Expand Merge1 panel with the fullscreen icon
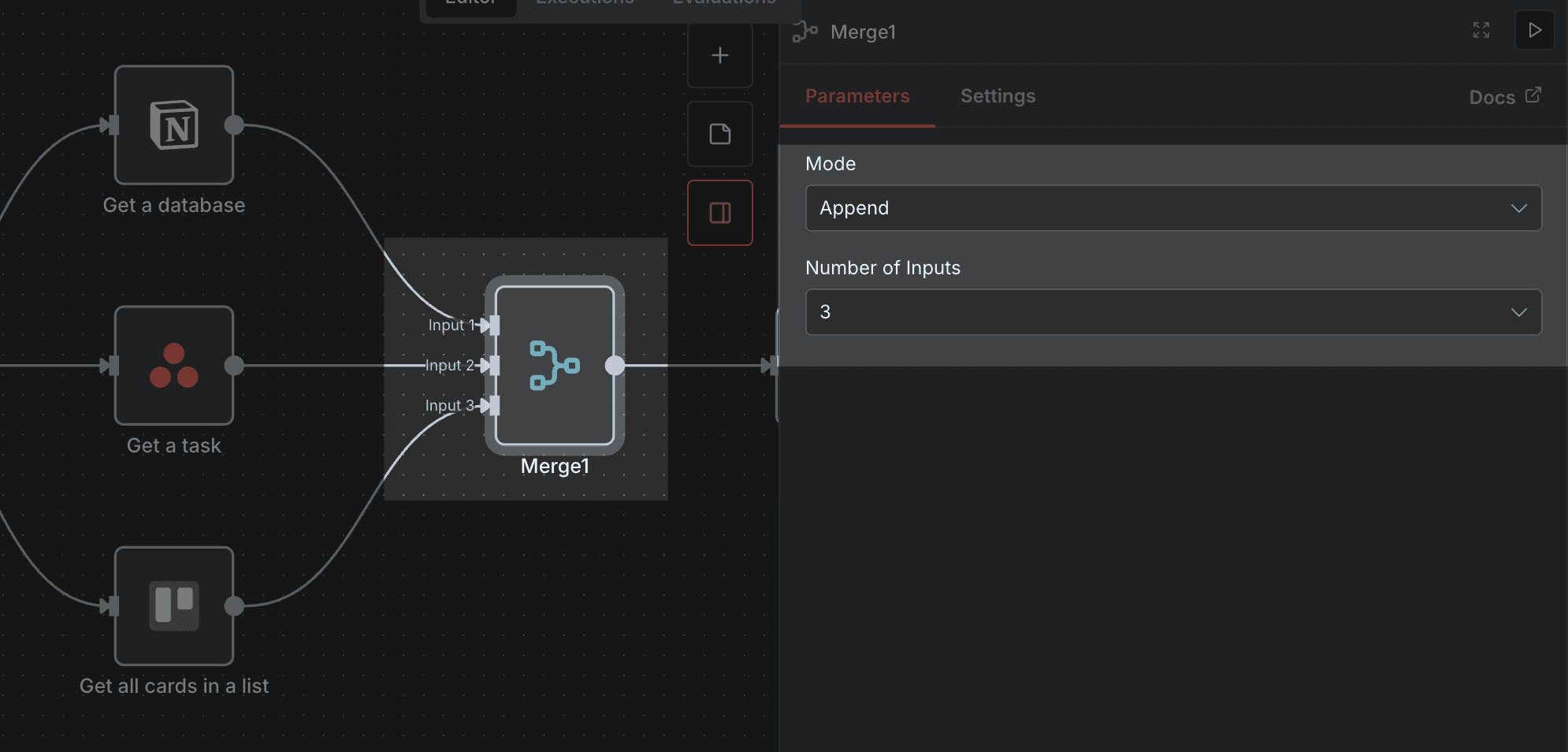This screenshot has width=1568, height=752. [1481, 31]
